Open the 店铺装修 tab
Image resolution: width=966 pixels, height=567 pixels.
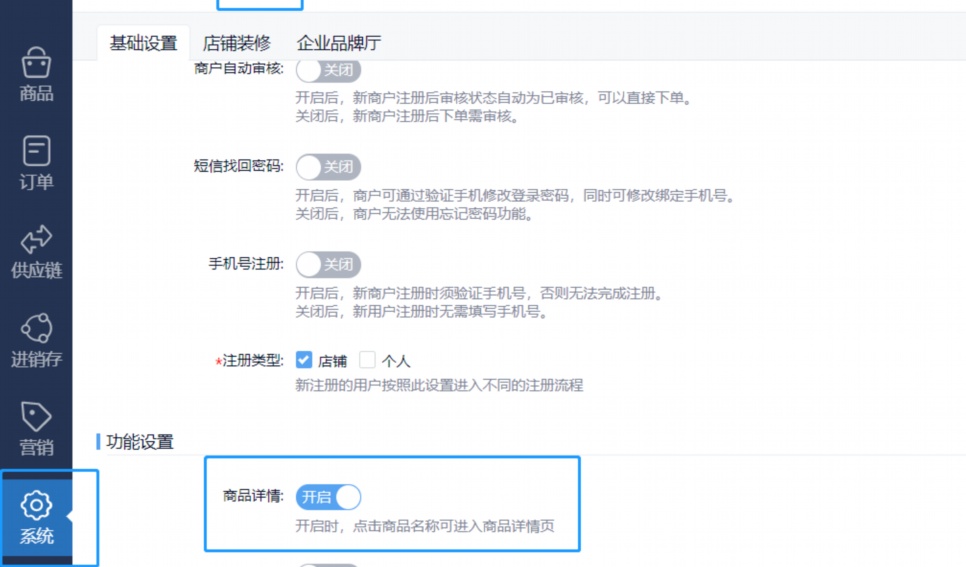[236, 43]
